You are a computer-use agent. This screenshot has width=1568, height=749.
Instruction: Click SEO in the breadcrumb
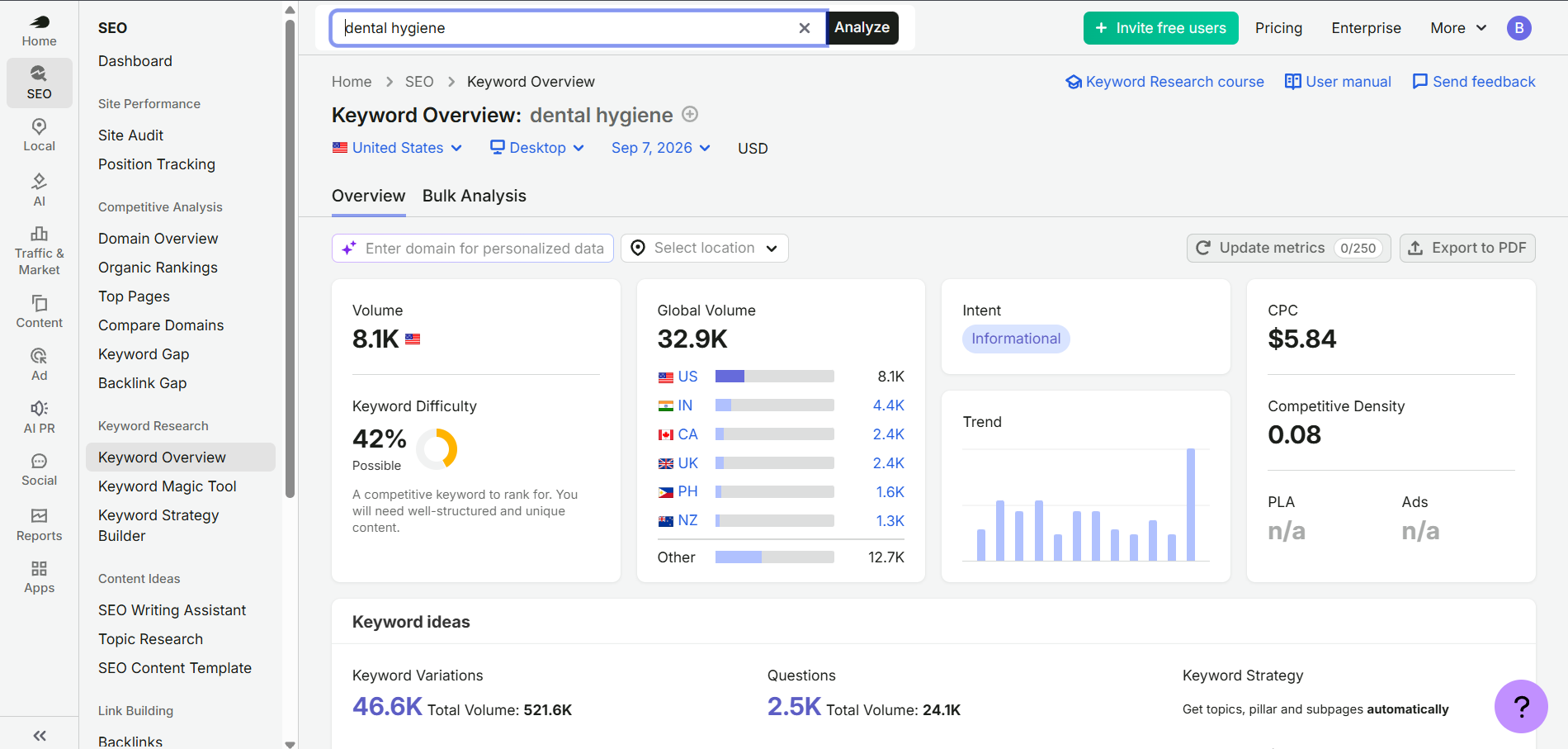pyautogui.click(x=419, y=82)
